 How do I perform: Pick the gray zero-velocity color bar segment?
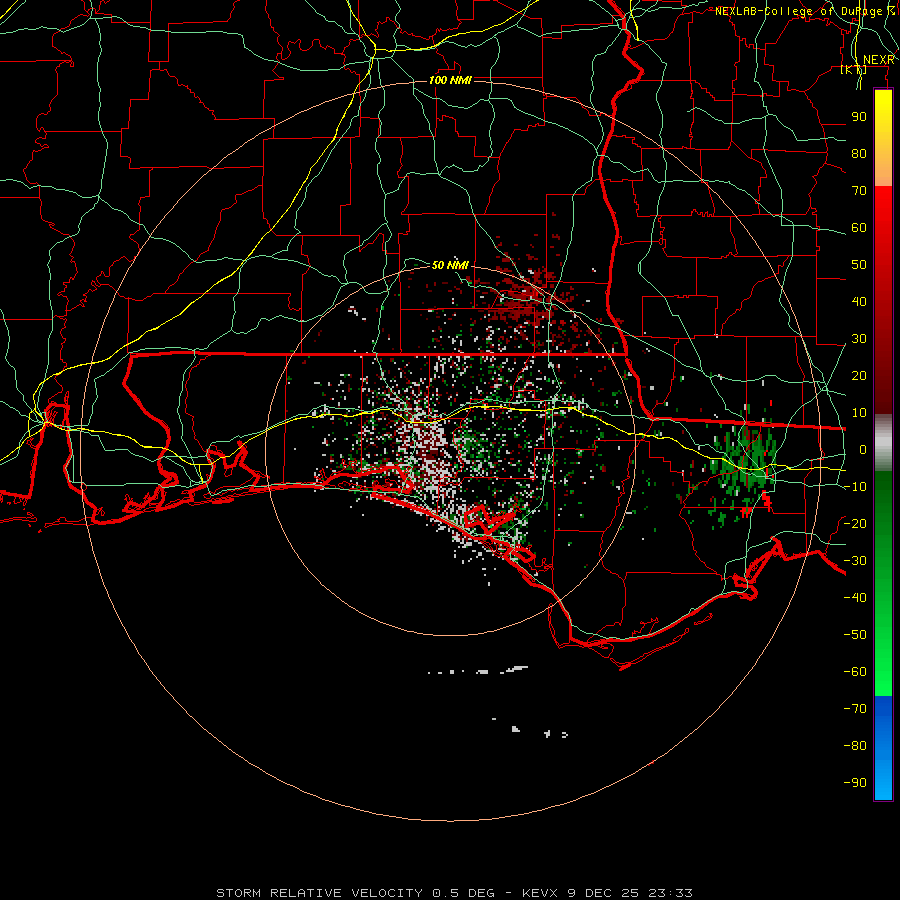[883, 443]
